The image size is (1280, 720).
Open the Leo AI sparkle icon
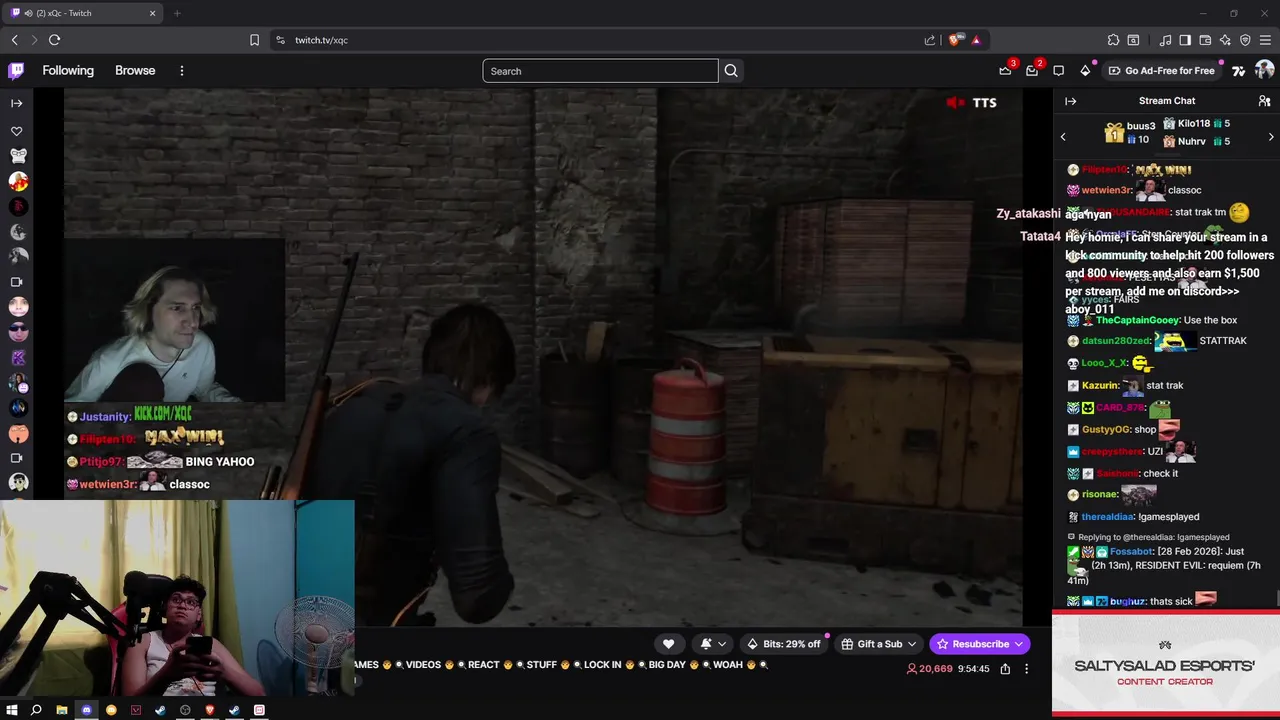[x=1225, y=40]
